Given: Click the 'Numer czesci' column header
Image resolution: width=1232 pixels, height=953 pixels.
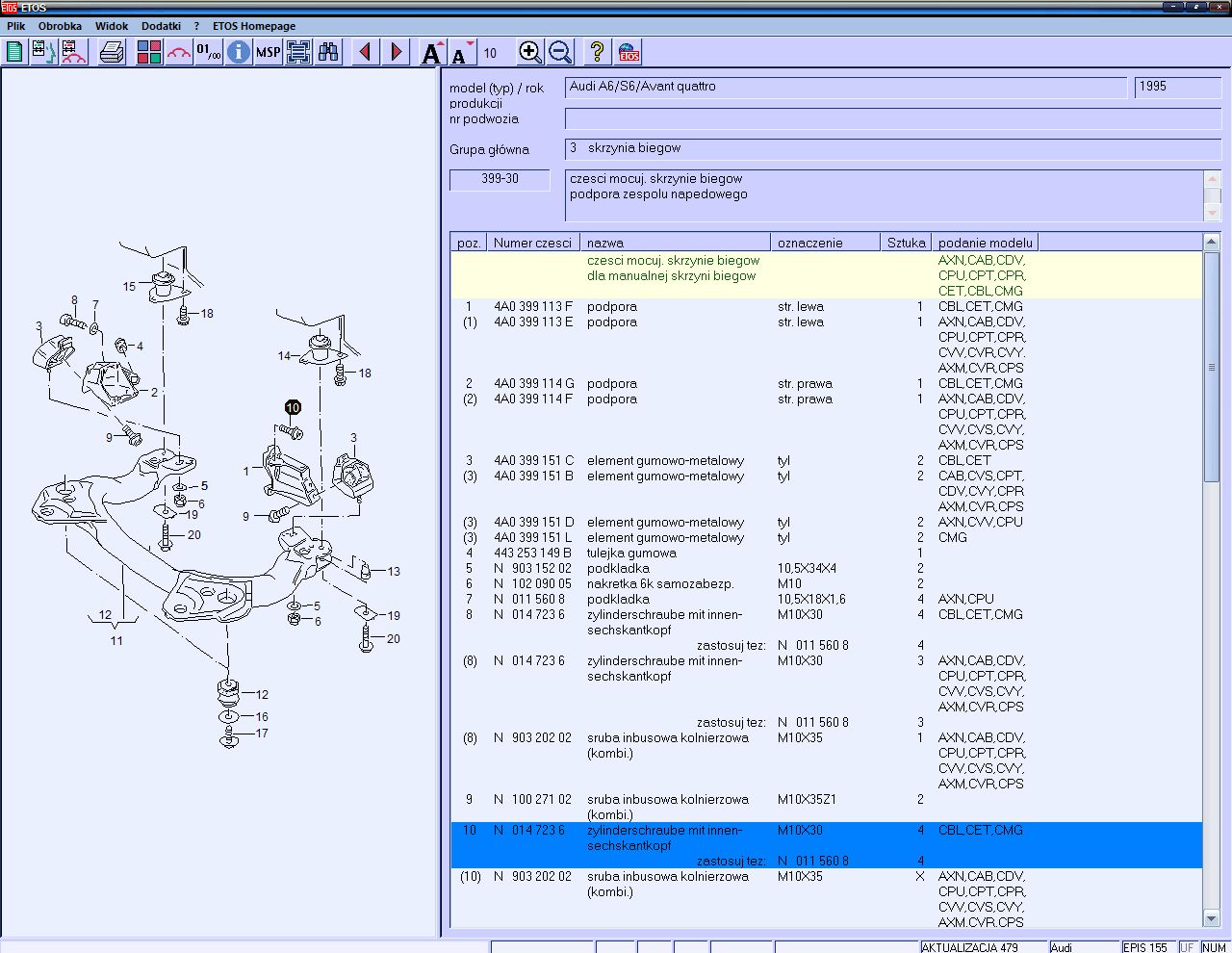Looking at the screenshot, I should (532, 243).
